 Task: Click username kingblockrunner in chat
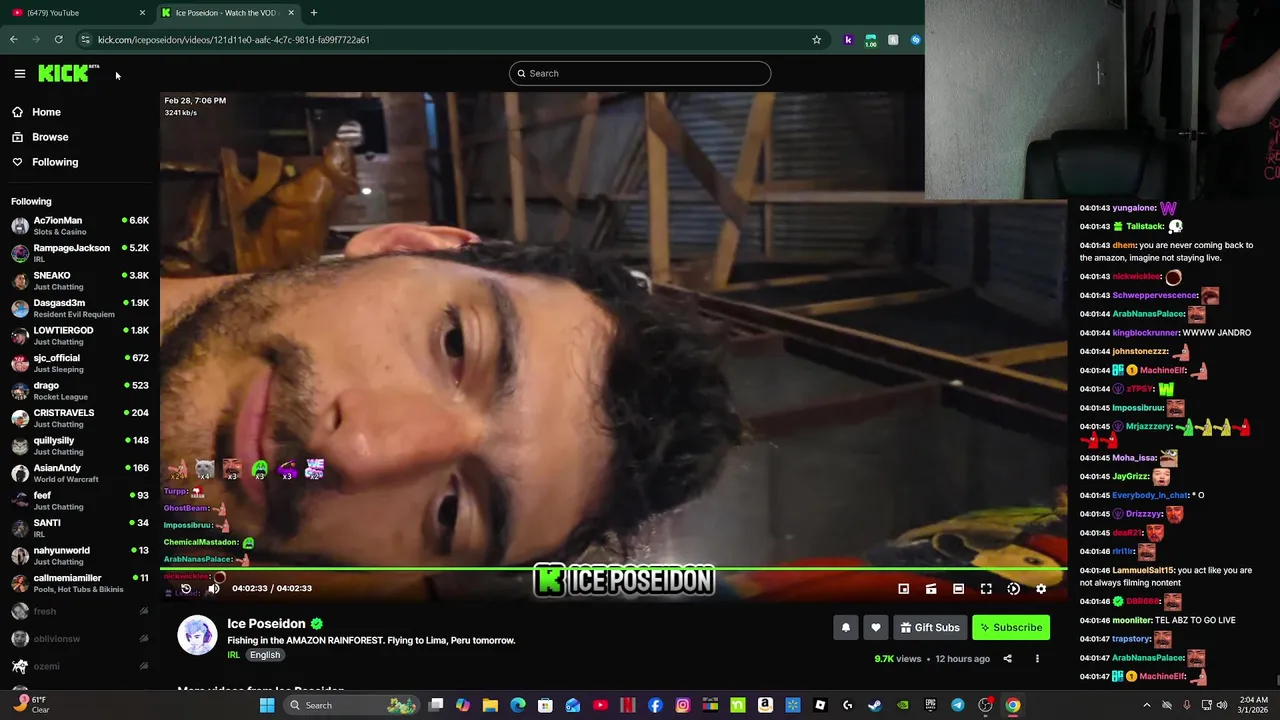coord(1145,333)
